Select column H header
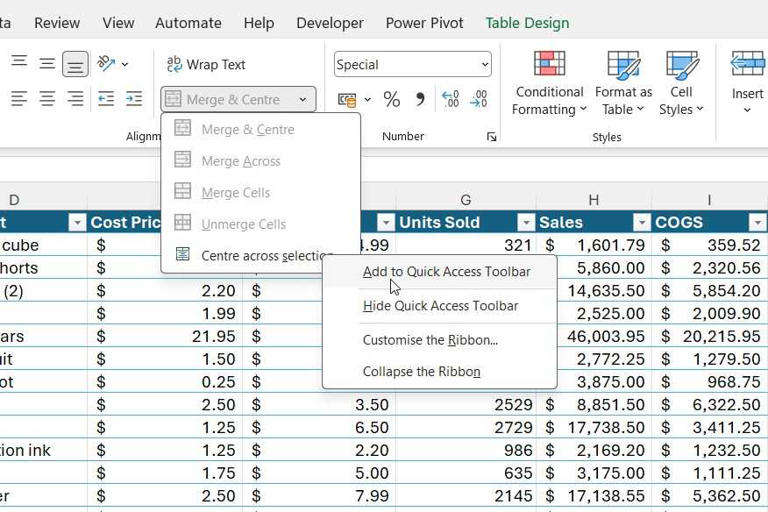This screenshot has height=512, width=768. click(594, 199)
